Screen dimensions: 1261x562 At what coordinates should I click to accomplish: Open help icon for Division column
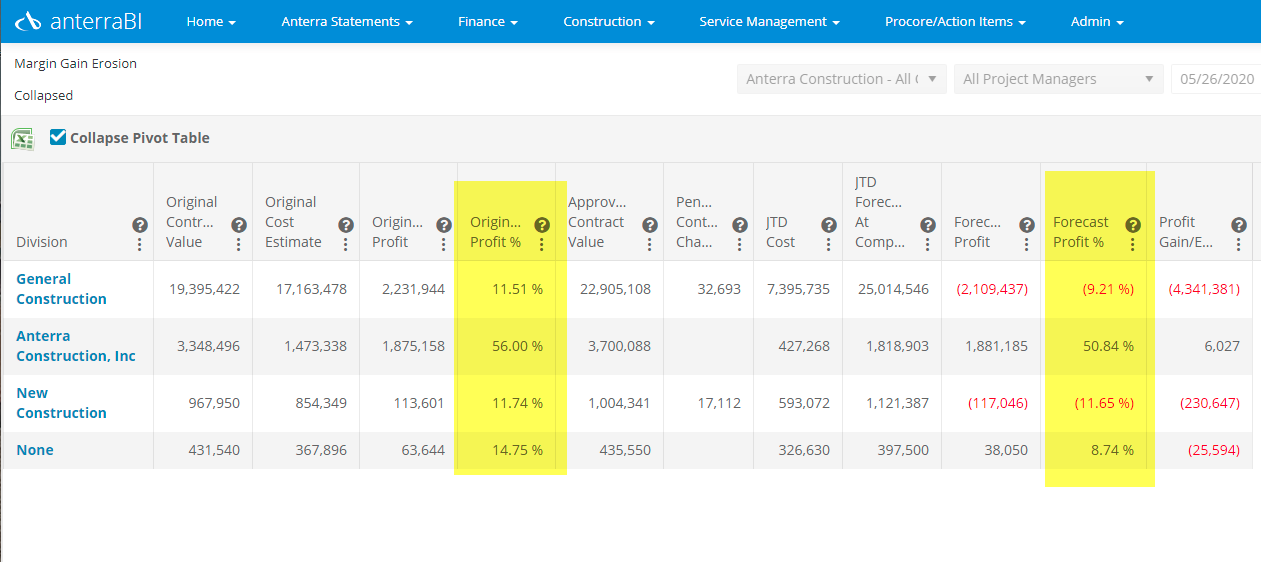tap(140, 225)
